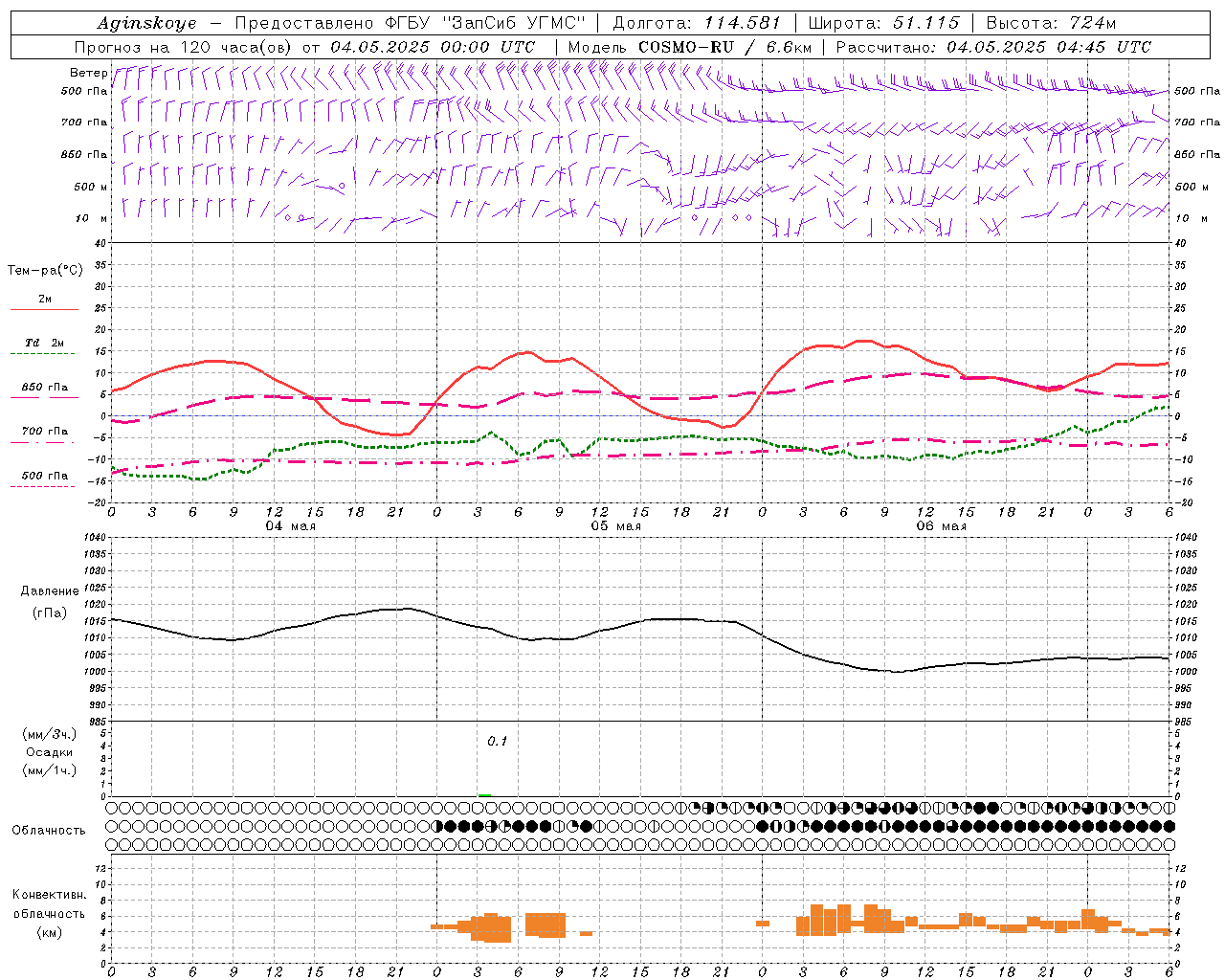Click the "(гПа)" unit label under Давление
Viewport: 1225px width, 980px height.
tap(50, 612)
